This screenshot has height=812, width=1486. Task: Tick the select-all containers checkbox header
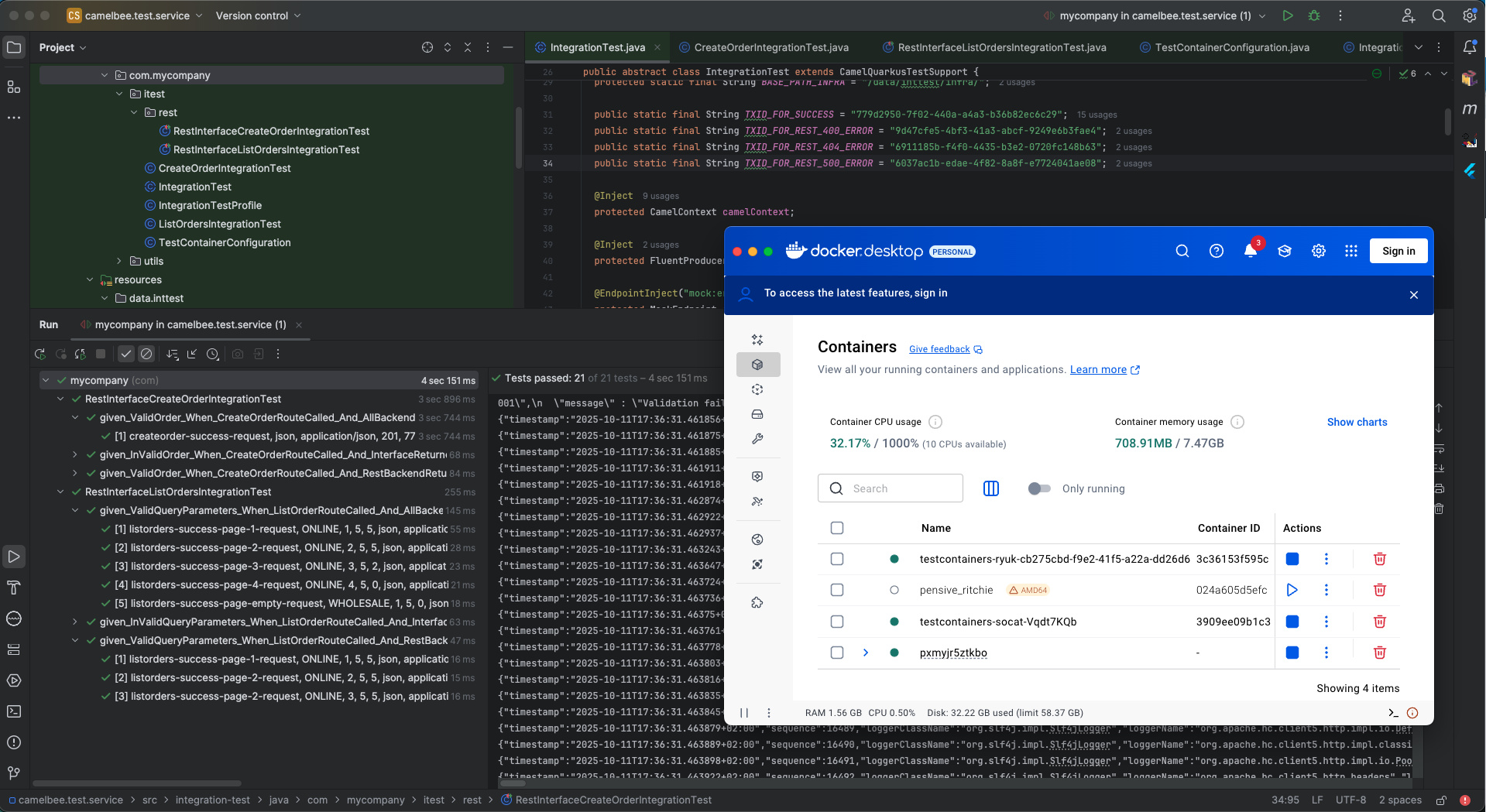[837, 528]
